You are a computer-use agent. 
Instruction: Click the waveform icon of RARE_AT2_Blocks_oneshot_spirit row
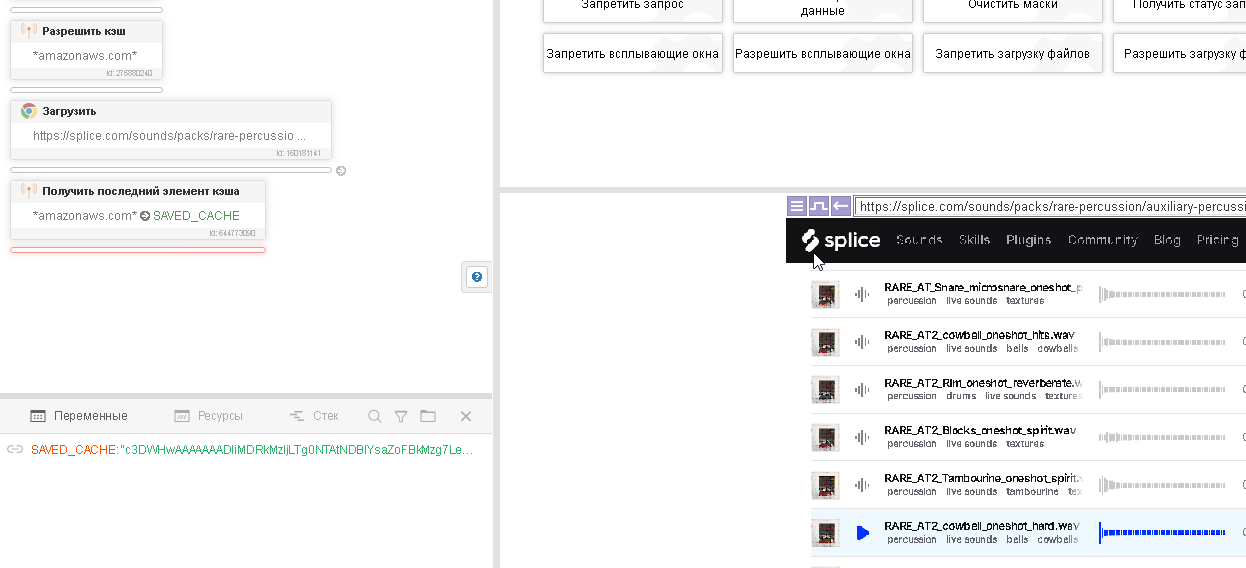(862, 437)
